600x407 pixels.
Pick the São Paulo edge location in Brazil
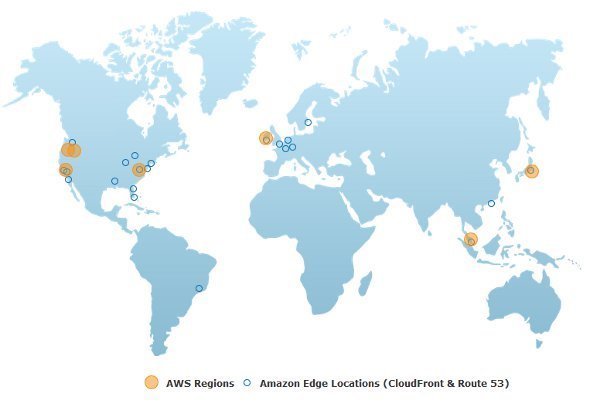(x=199, y=288)
